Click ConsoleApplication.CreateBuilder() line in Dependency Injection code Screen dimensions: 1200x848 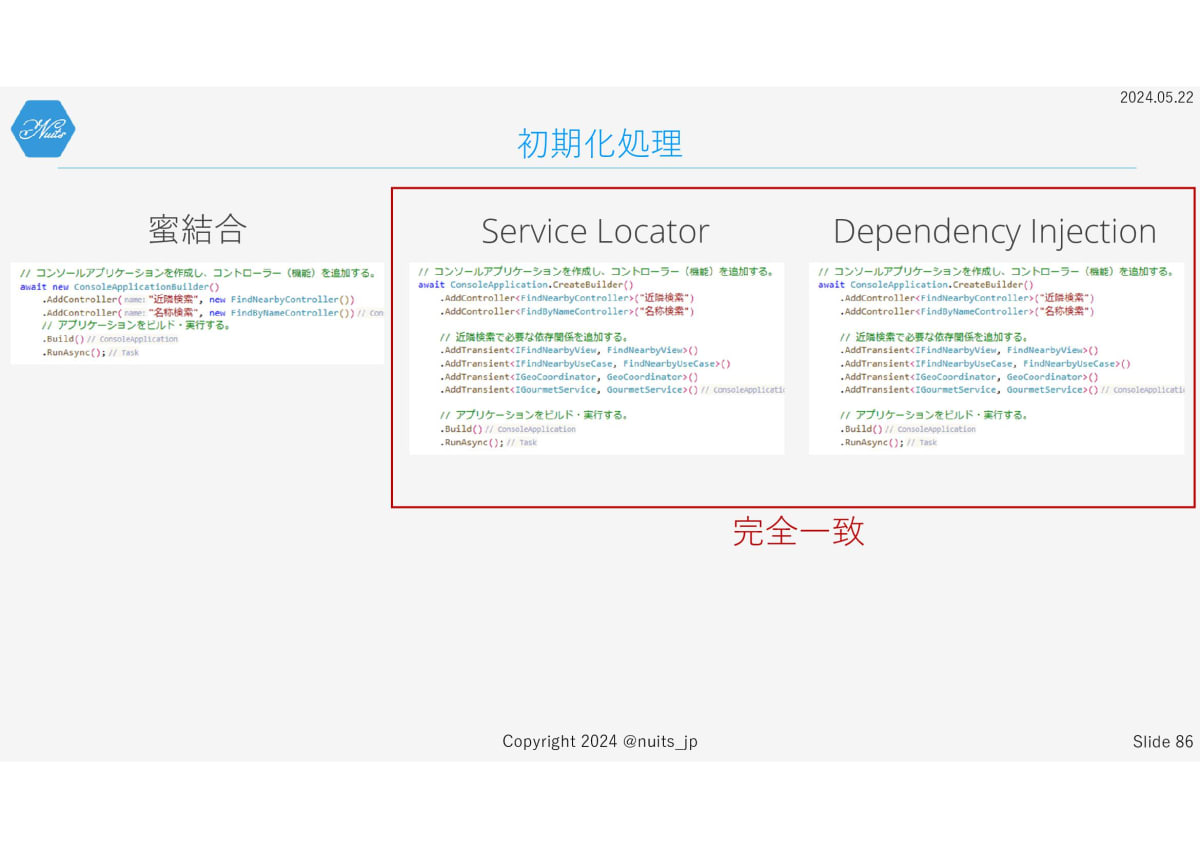tap(926, 285)
